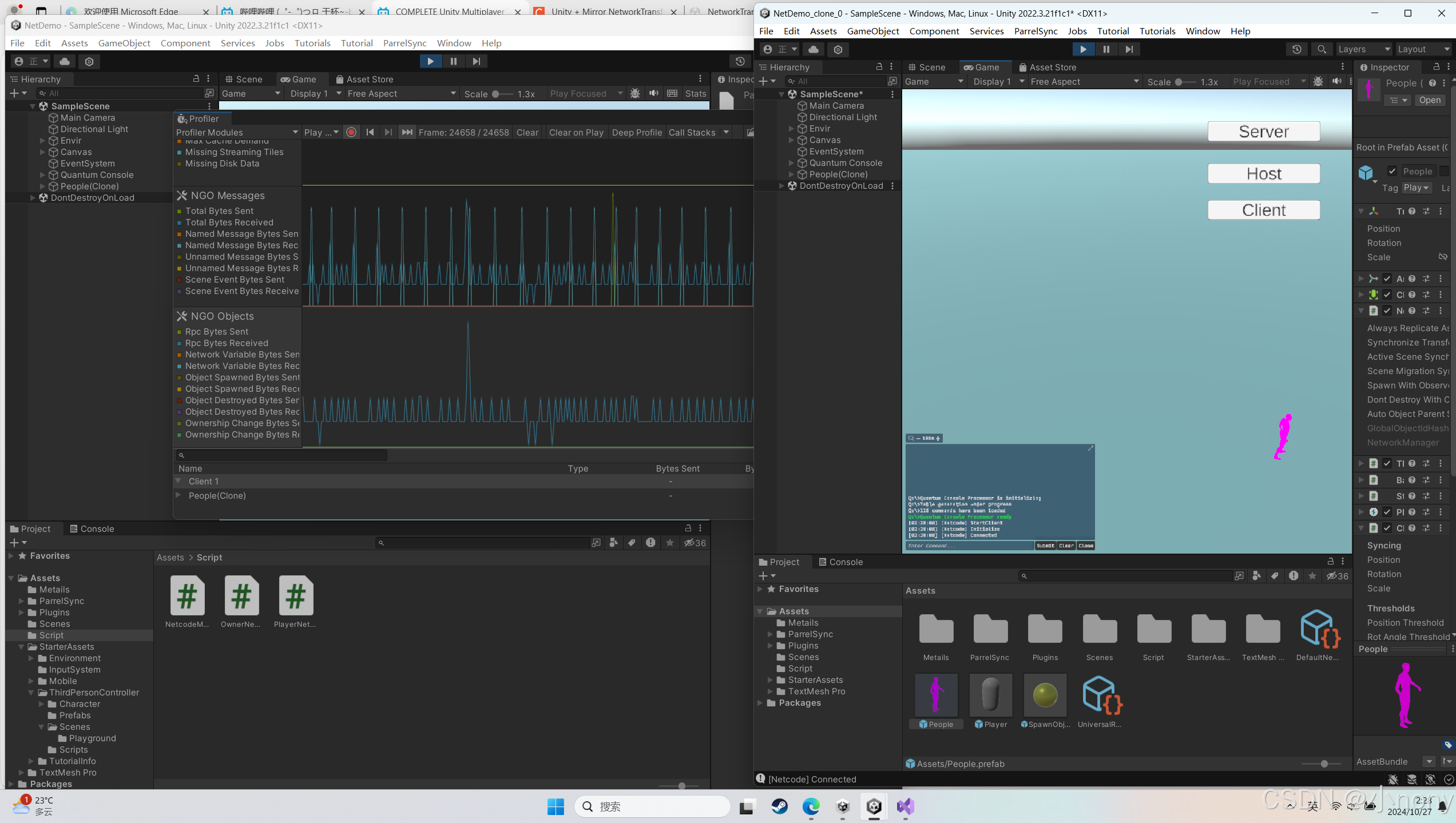Open Free Aspect dropdown in clone Game view
1456x823 pixels.
pos(1084,82)
